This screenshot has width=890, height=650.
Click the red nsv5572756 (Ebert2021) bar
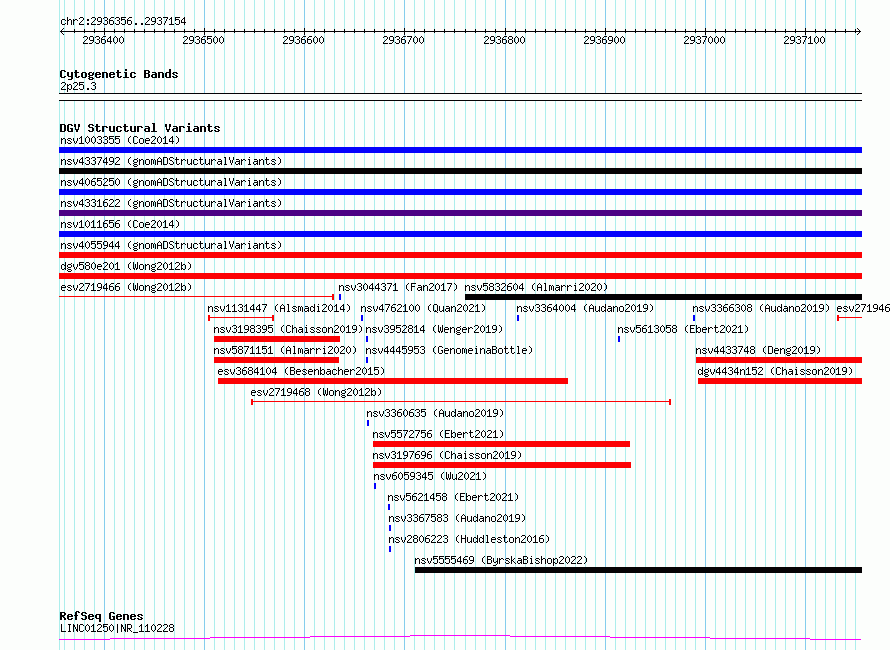[x=501, y=444]
